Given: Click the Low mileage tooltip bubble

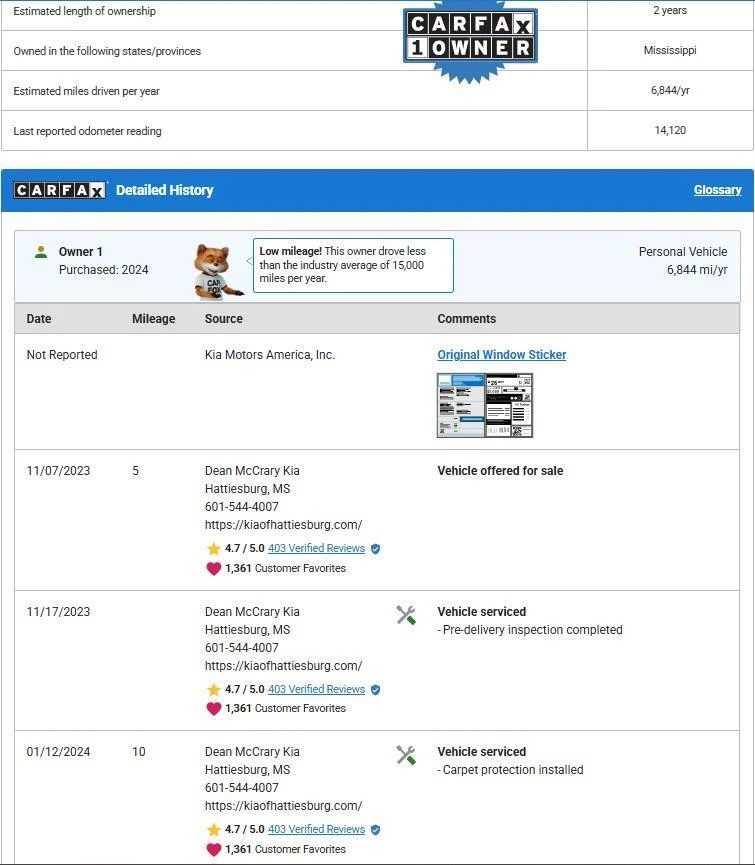Looking at the screenshot, I should pyautogui.click(x=352, y=265).
